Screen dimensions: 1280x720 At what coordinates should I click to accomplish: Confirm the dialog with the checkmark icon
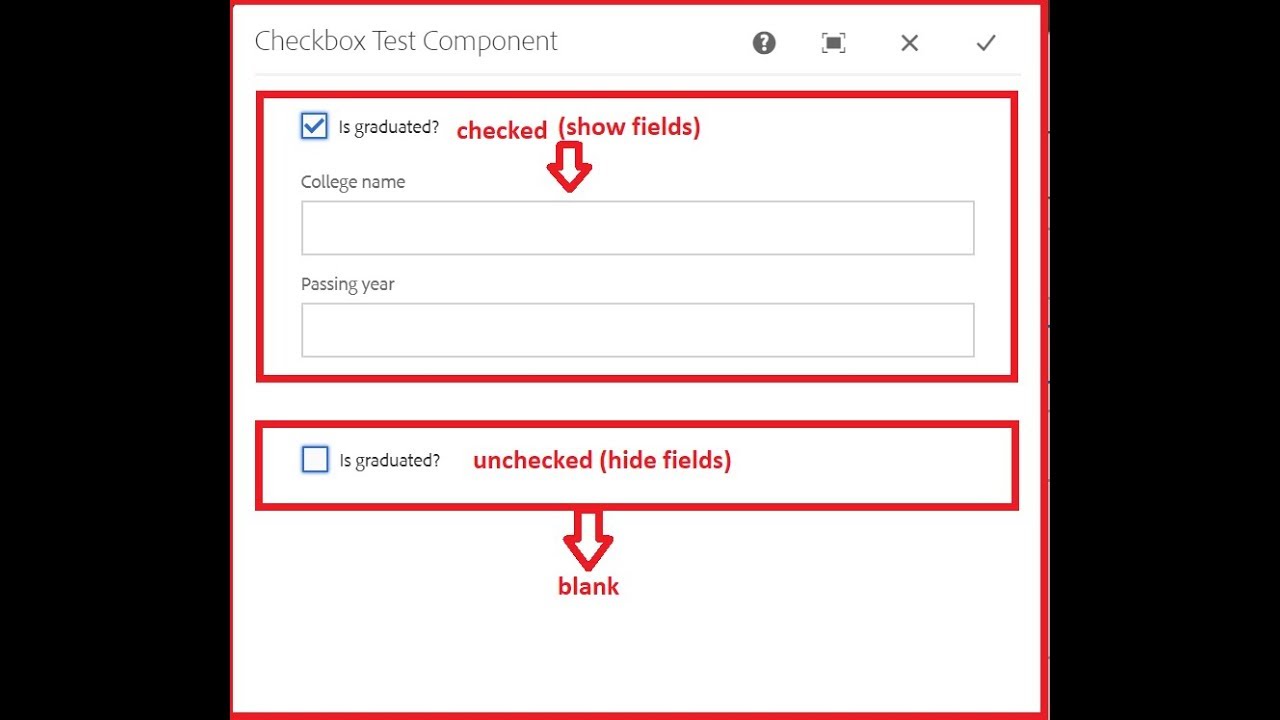tap(986, 43)
